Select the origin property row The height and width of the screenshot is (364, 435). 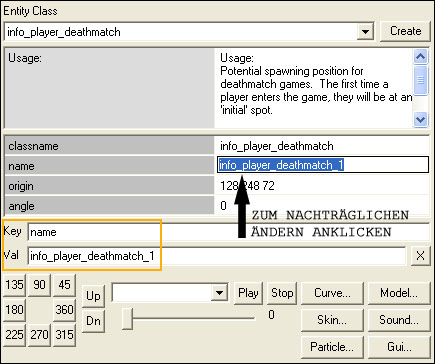pos(217,186)
